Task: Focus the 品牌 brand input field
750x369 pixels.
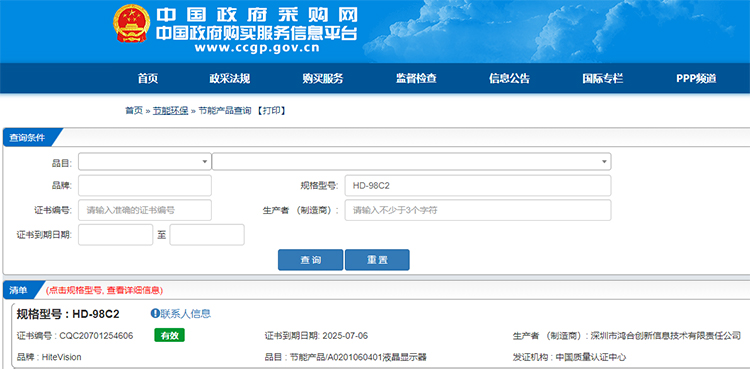Action: click(x=144, y=186)
